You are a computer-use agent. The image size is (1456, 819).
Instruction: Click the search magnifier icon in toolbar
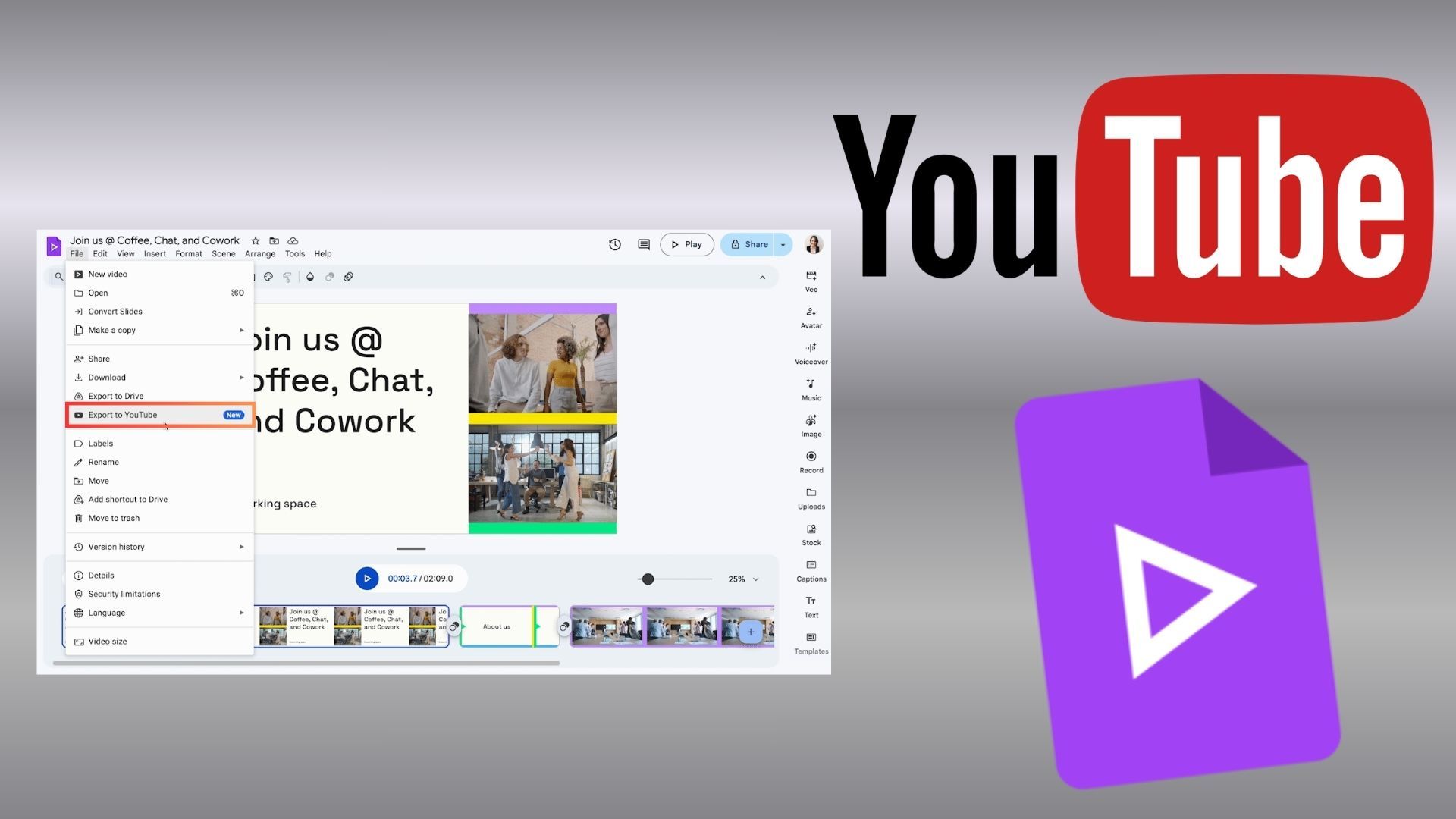(58, 277)
